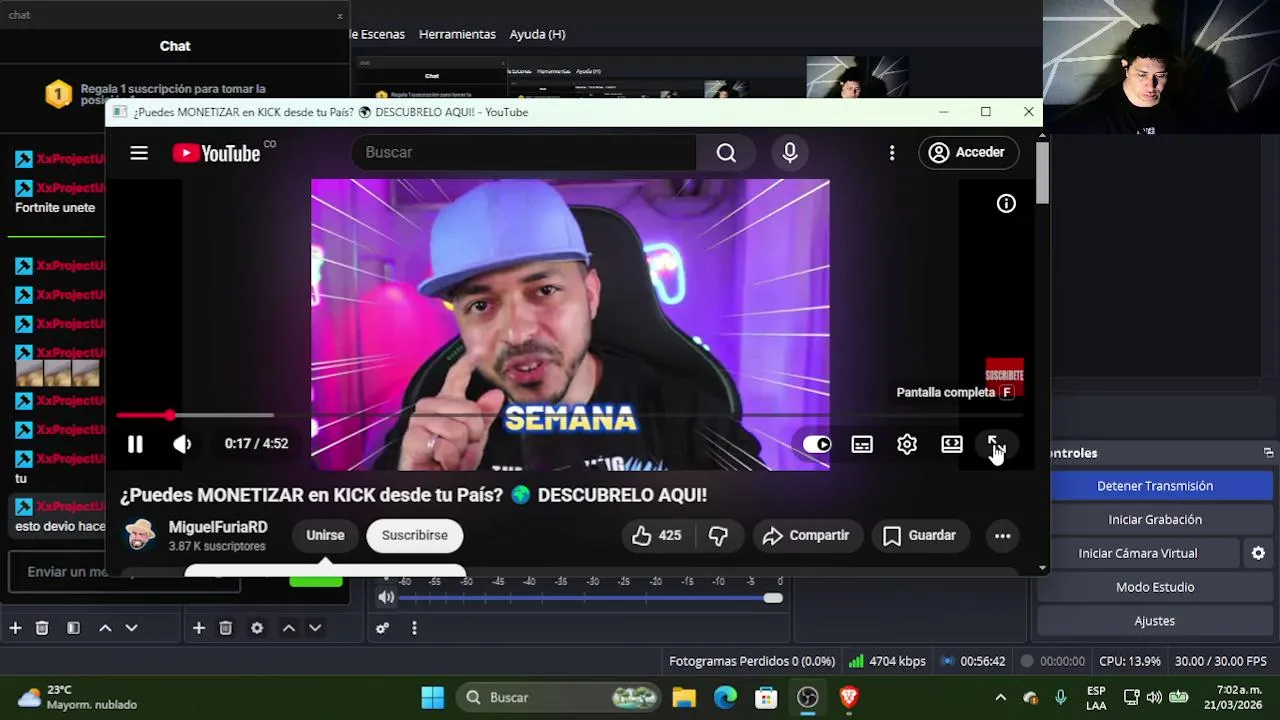Enable OBS Modo Estudio
1280x720 pixels.
coord(1155,587)
